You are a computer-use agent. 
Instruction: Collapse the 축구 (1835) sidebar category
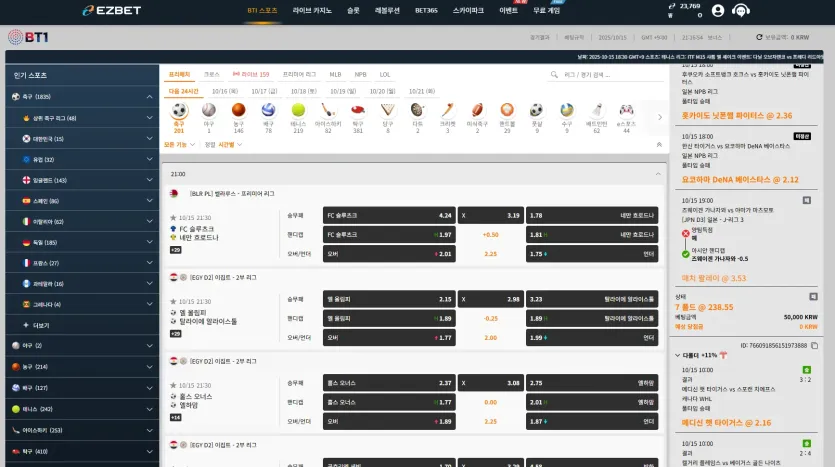pos(149,97)
